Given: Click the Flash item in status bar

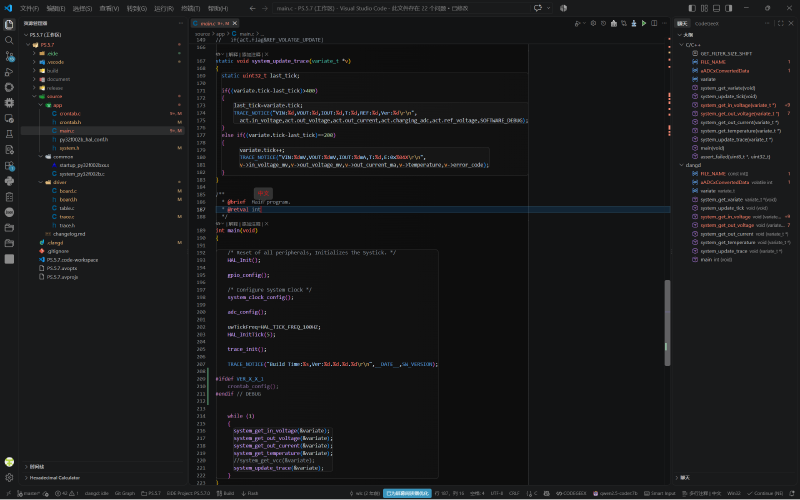Looking at the screenshot, I should 250,493.
